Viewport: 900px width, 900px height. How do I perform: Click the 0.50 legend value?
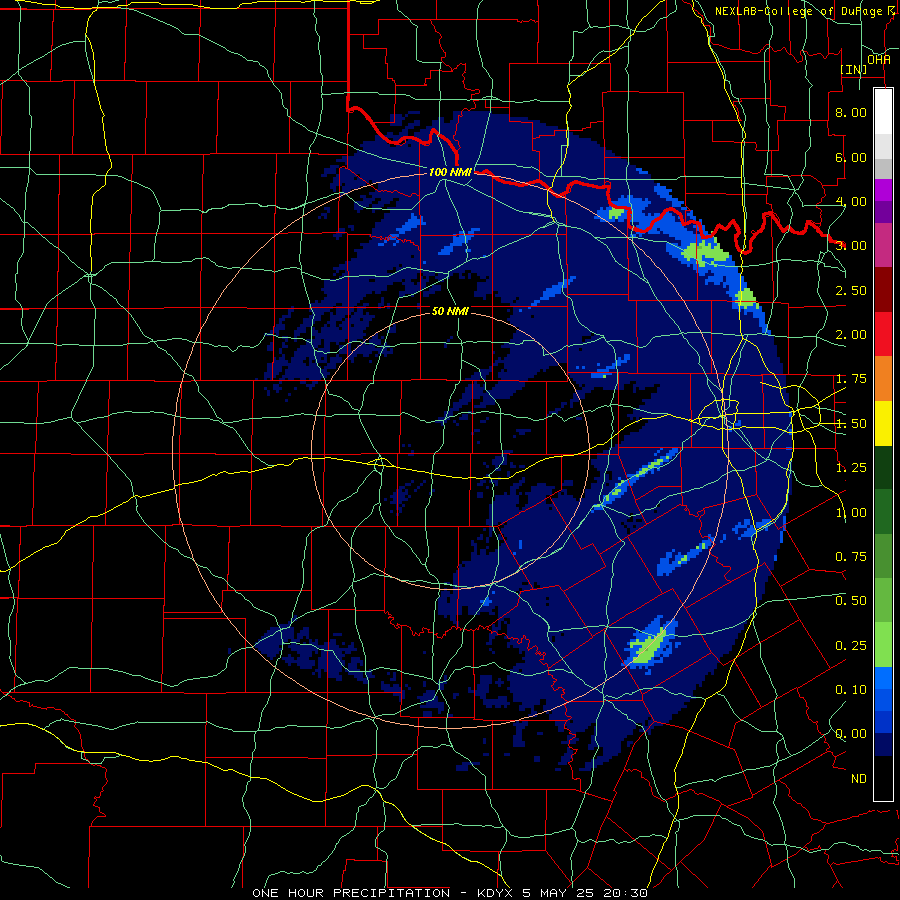click(x=851, y=601)
